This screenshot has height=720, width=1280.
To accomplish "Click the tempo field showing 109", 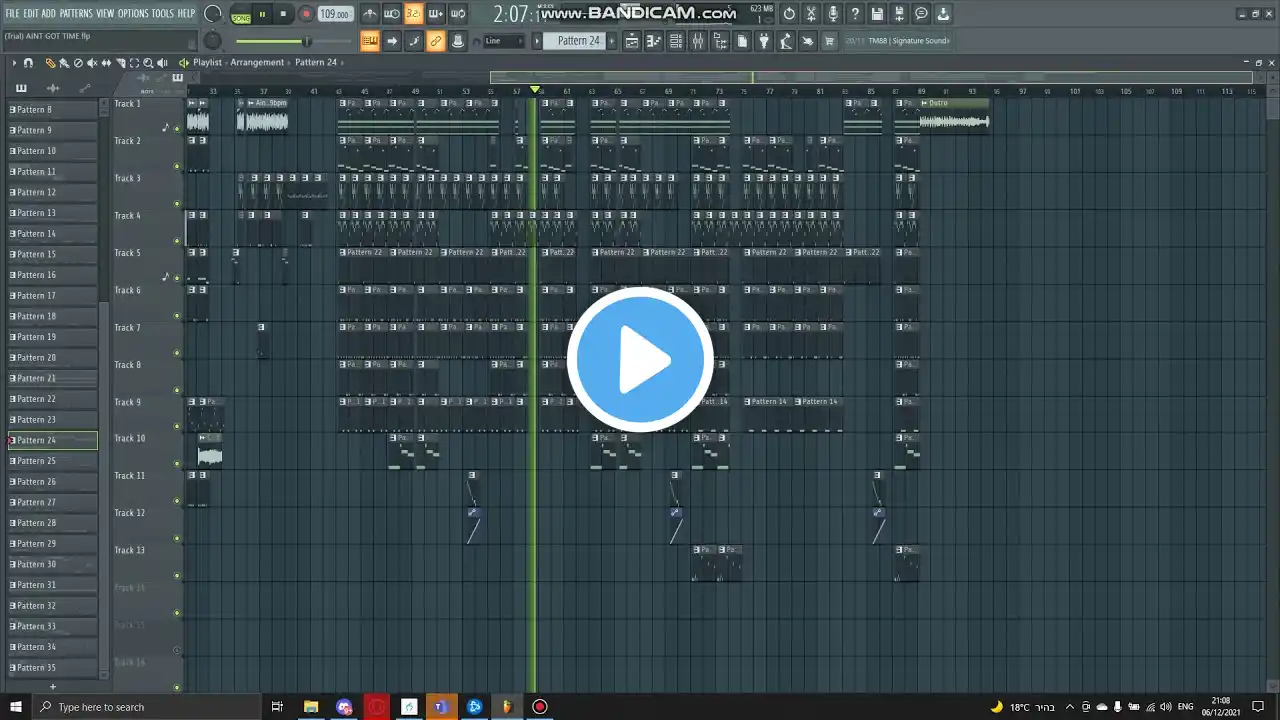I will click(335, 14).
